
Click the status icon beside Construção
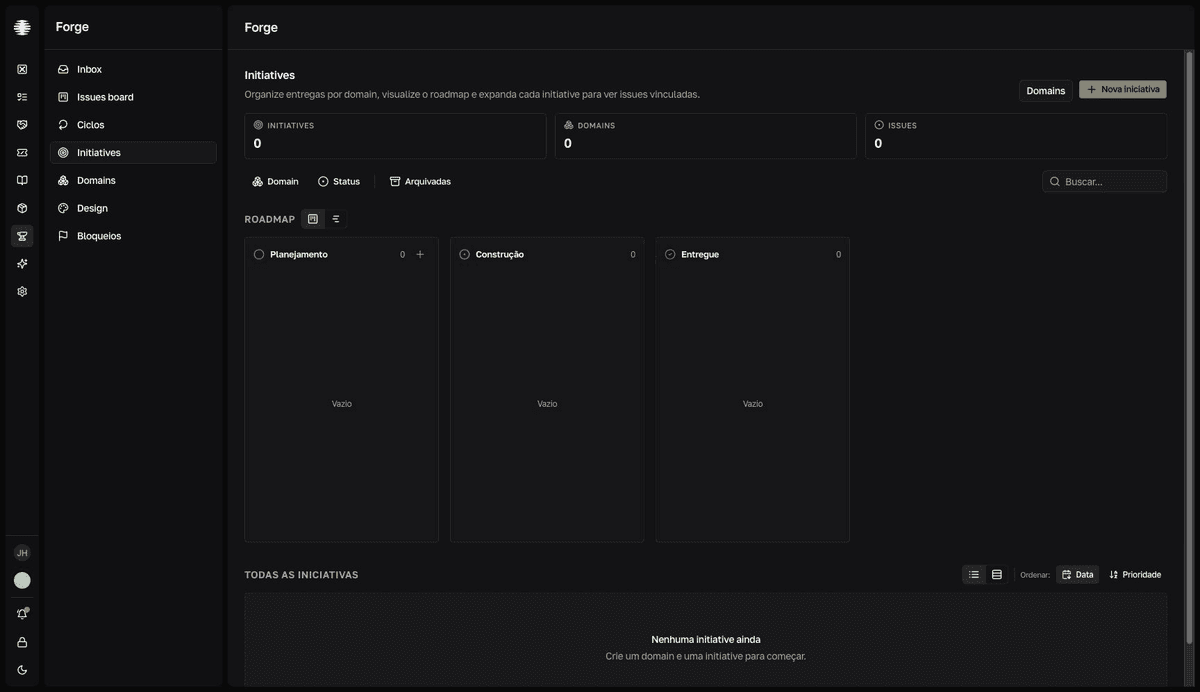(464, 254)
